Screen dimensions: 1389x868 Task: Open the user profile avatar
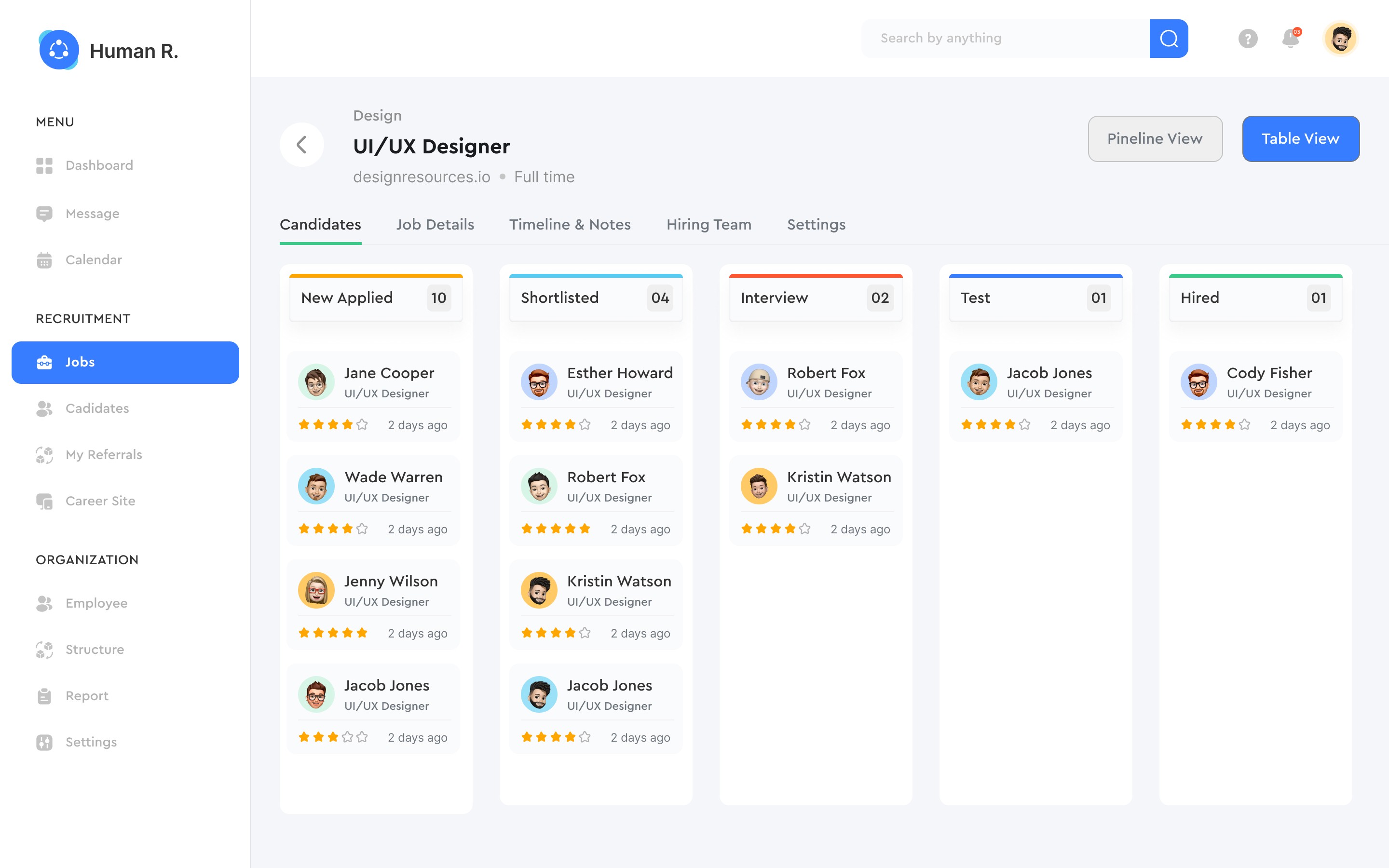[x=1340, y=39]
